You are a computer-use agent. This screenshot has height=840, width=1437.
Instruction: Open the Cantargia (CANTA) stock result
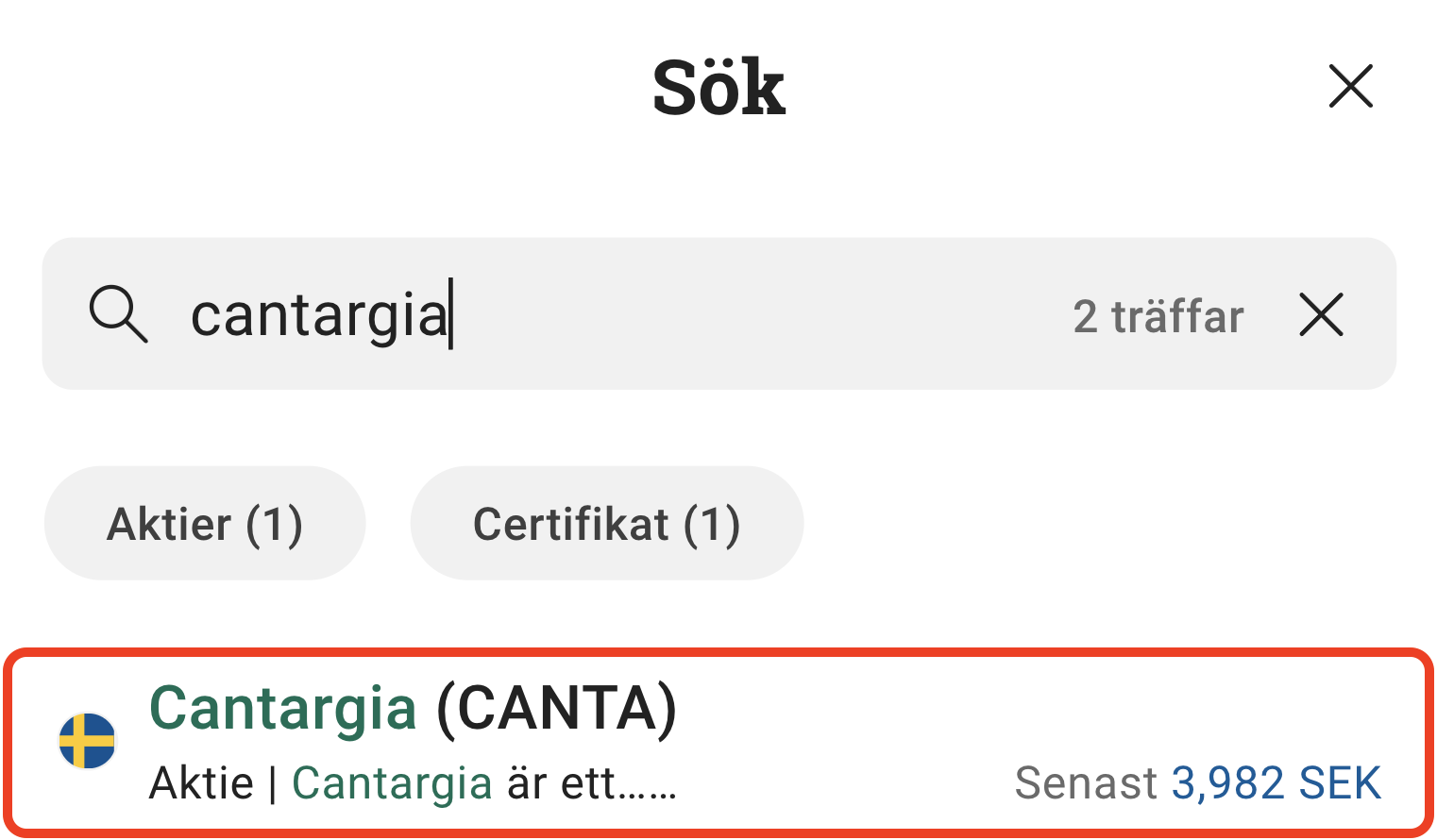coord(718,742)
